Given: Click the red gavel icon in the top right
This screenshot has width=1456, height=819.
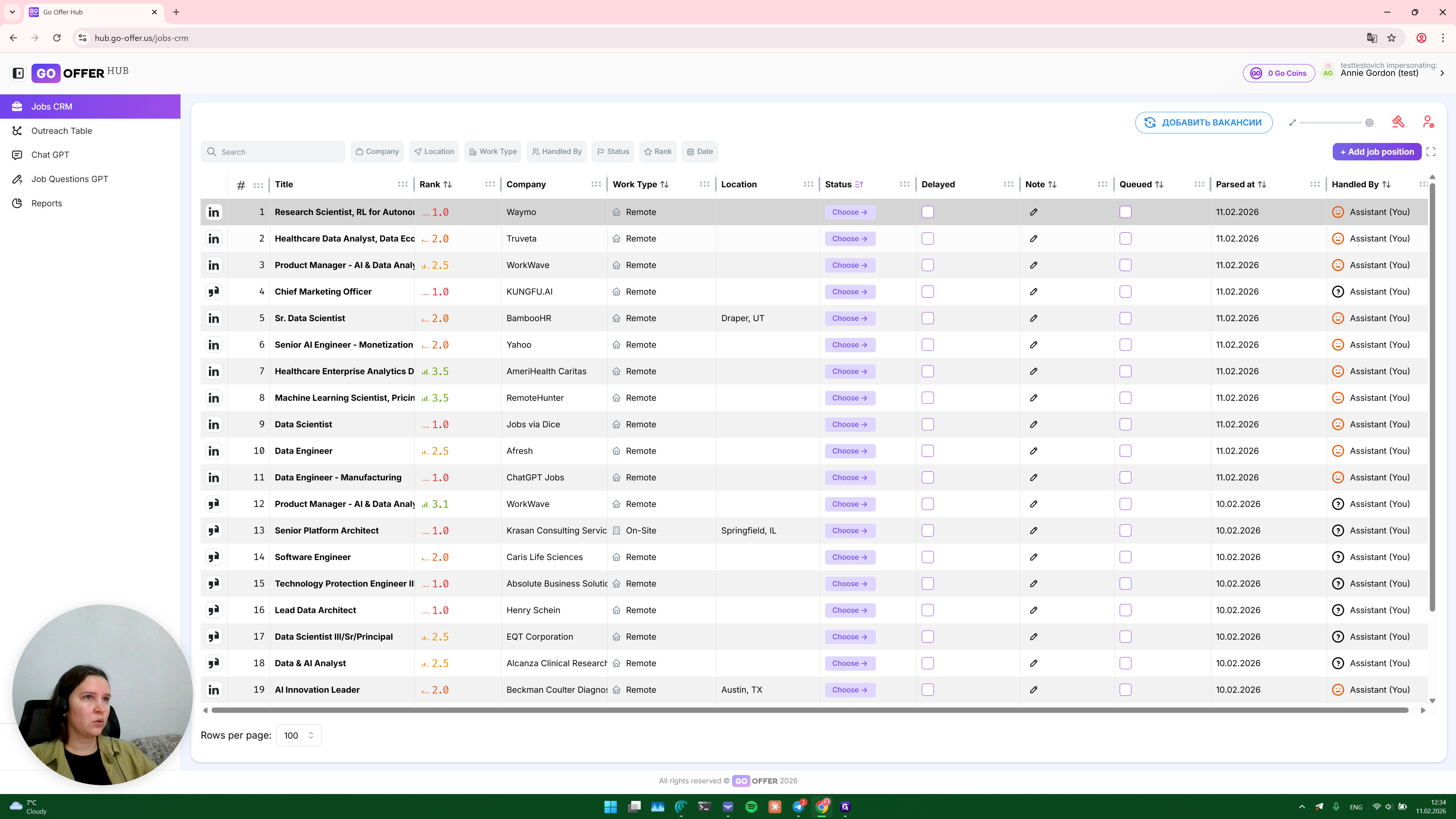Looking at the screenshot, I should (1398, 122).
